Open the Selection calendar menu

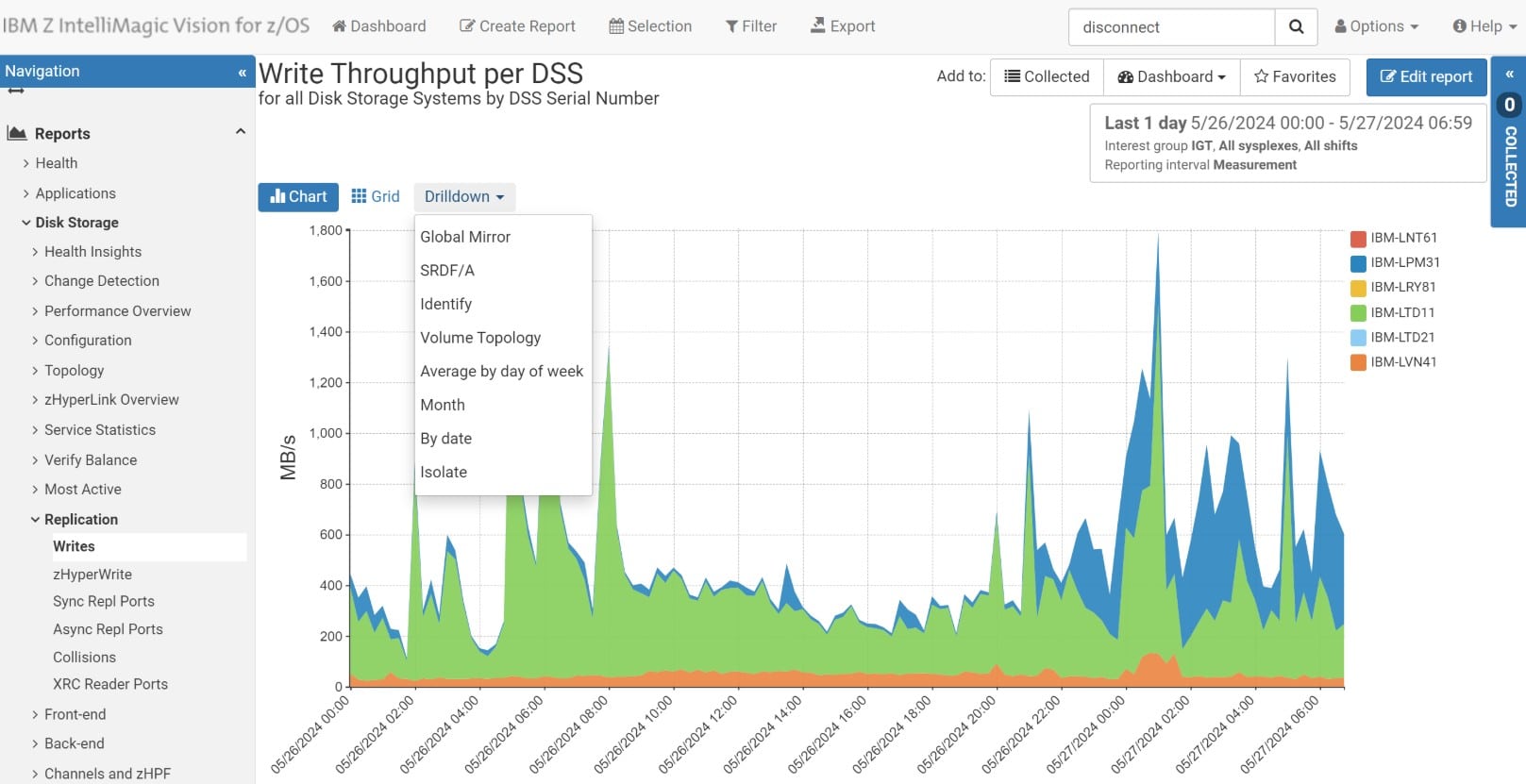tap(650, 26)
